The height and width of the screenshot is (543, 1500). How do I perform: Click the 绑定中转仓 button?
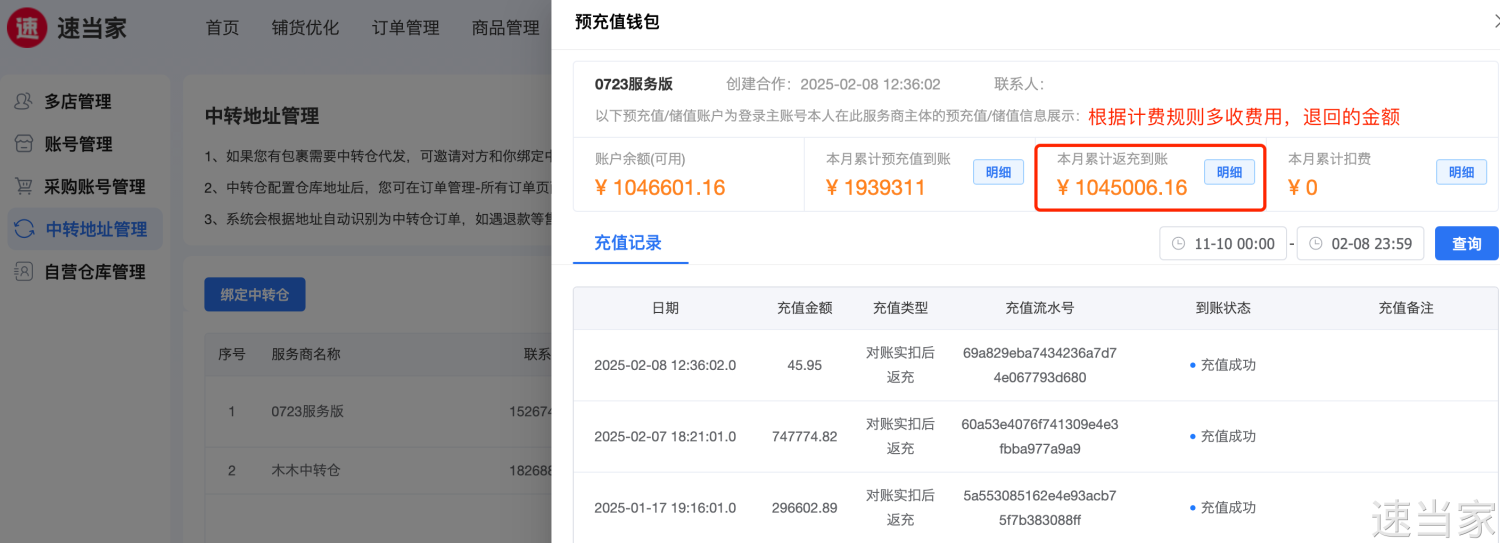(x=254, y=295)
